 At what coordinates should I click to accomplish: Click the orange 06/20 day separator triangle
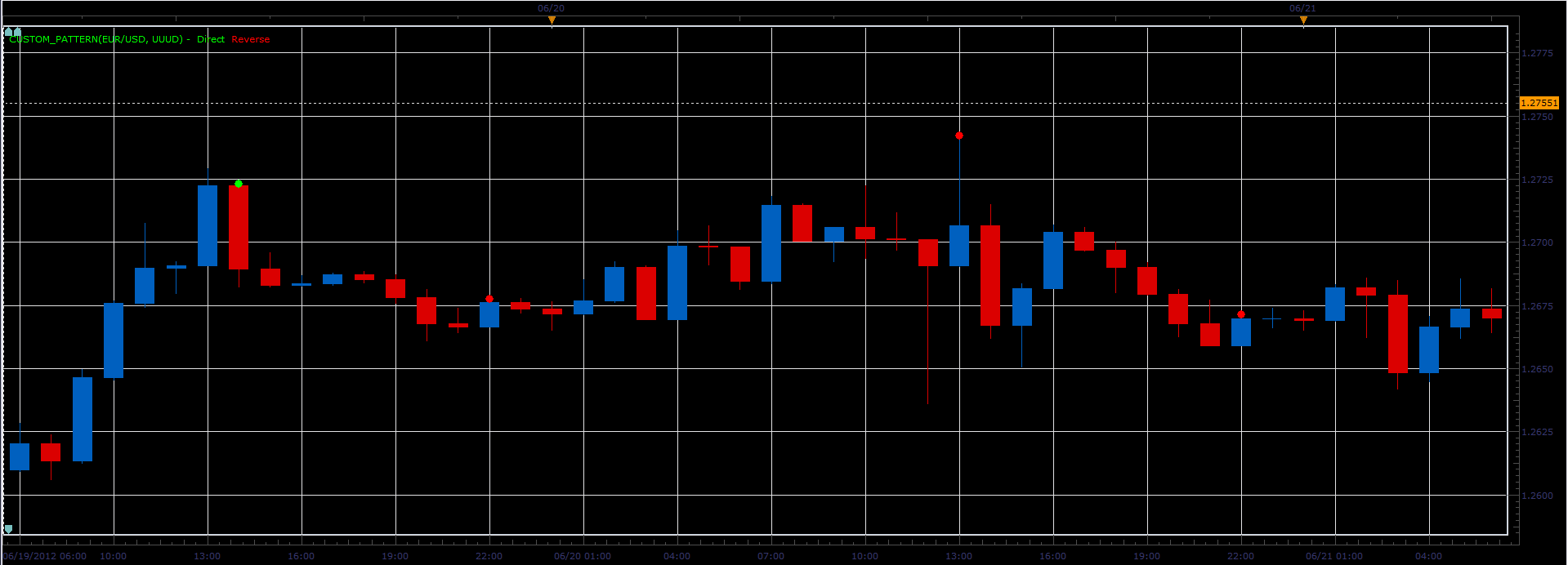[552, 20]
